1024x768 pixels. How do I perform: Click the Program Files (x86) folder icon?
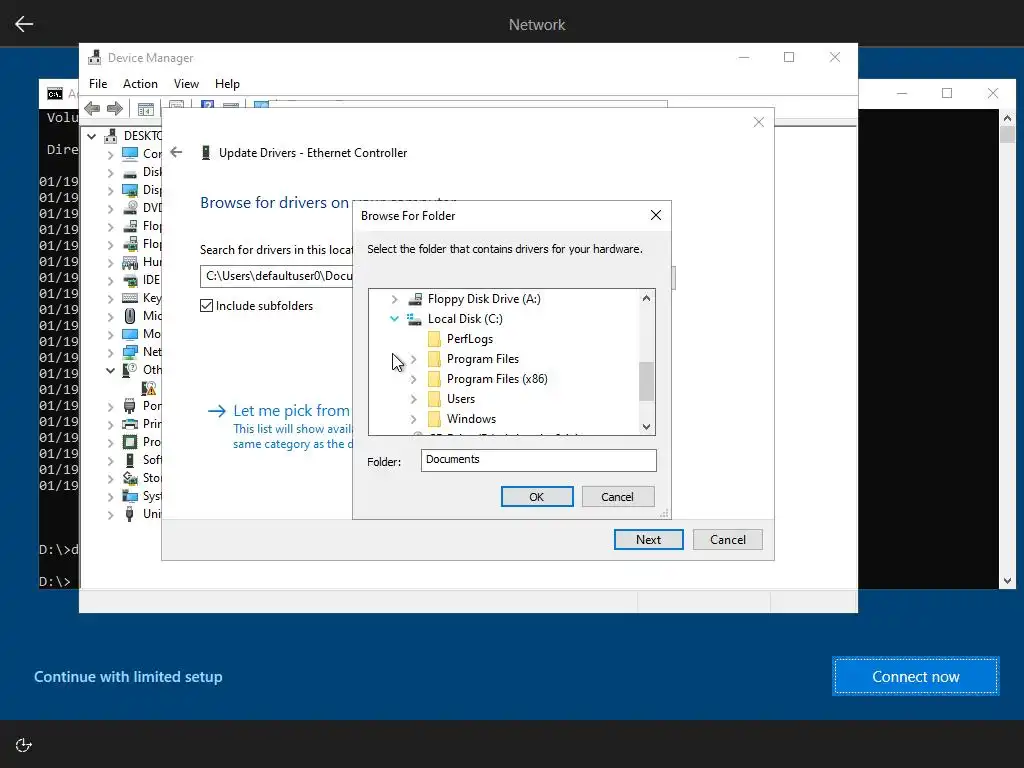click(x=434, y=379)
